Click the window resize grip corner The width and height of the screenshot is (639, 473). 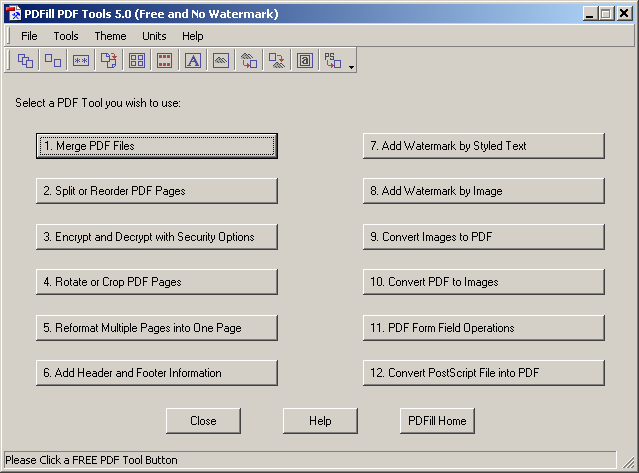click(x=628, y=462)
